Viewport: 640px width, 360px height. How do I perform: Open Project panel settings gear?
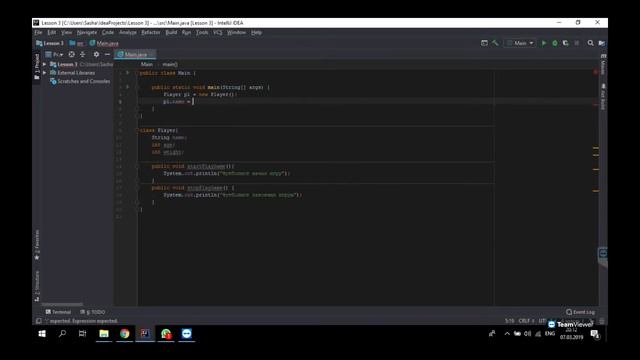click(x=96, y=54)
